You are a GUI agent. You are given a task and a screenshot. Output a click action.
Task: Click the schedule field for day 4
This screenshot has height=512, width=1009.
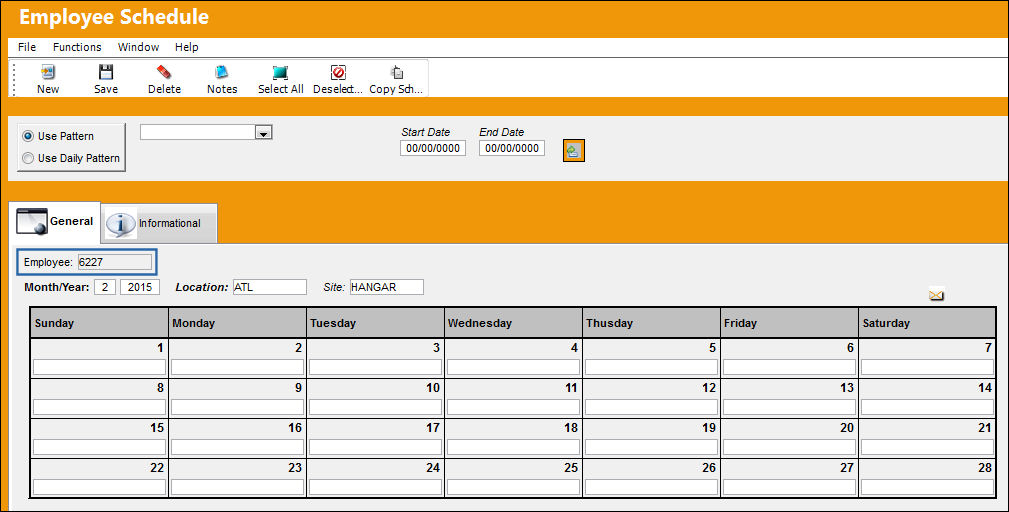(513, 367)
